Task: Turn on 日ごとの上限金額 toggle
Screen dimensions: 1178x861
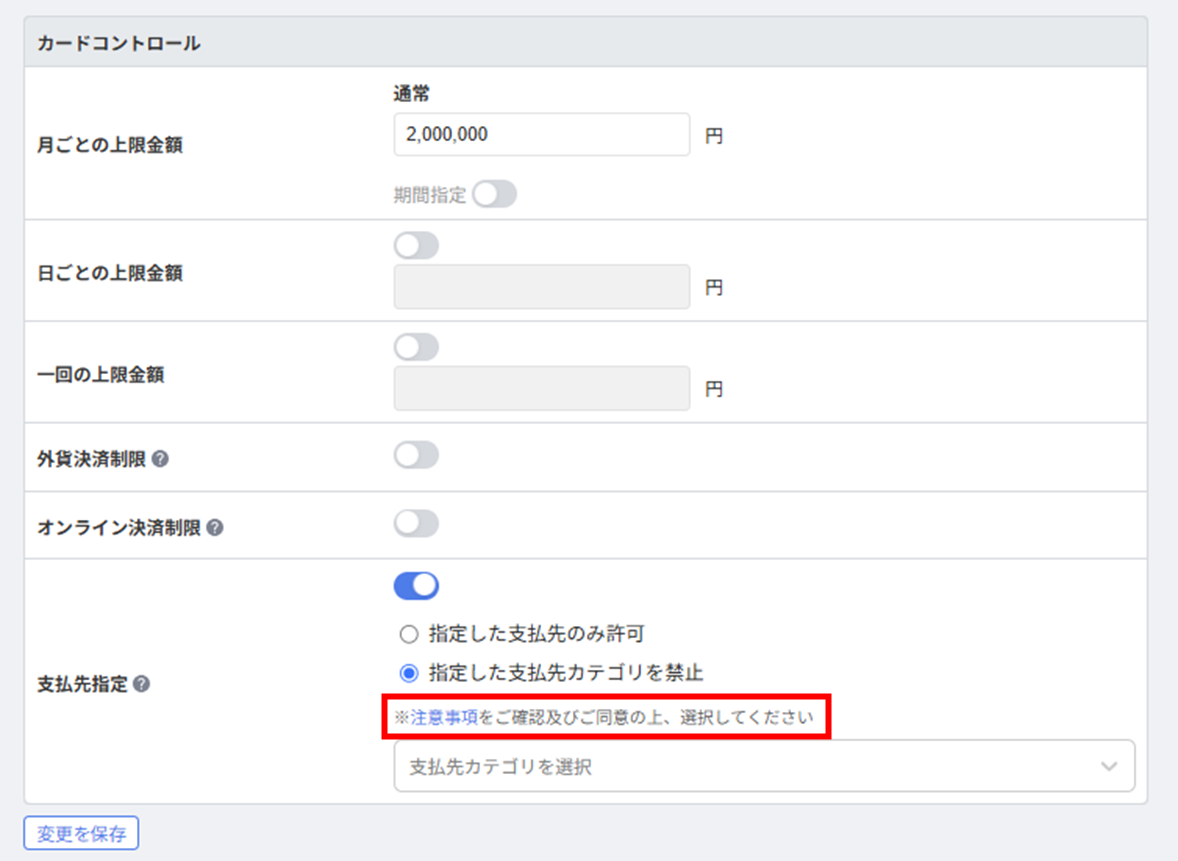Action: 416,246
